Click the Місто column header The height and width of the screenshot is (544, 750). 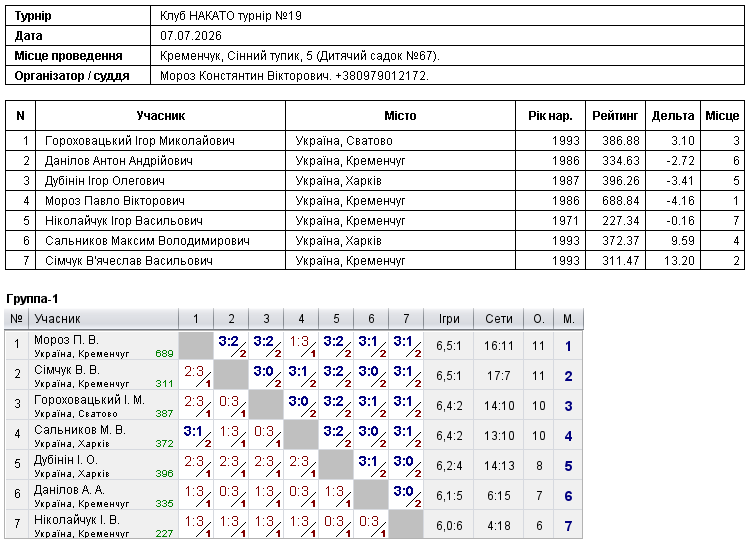400,116
